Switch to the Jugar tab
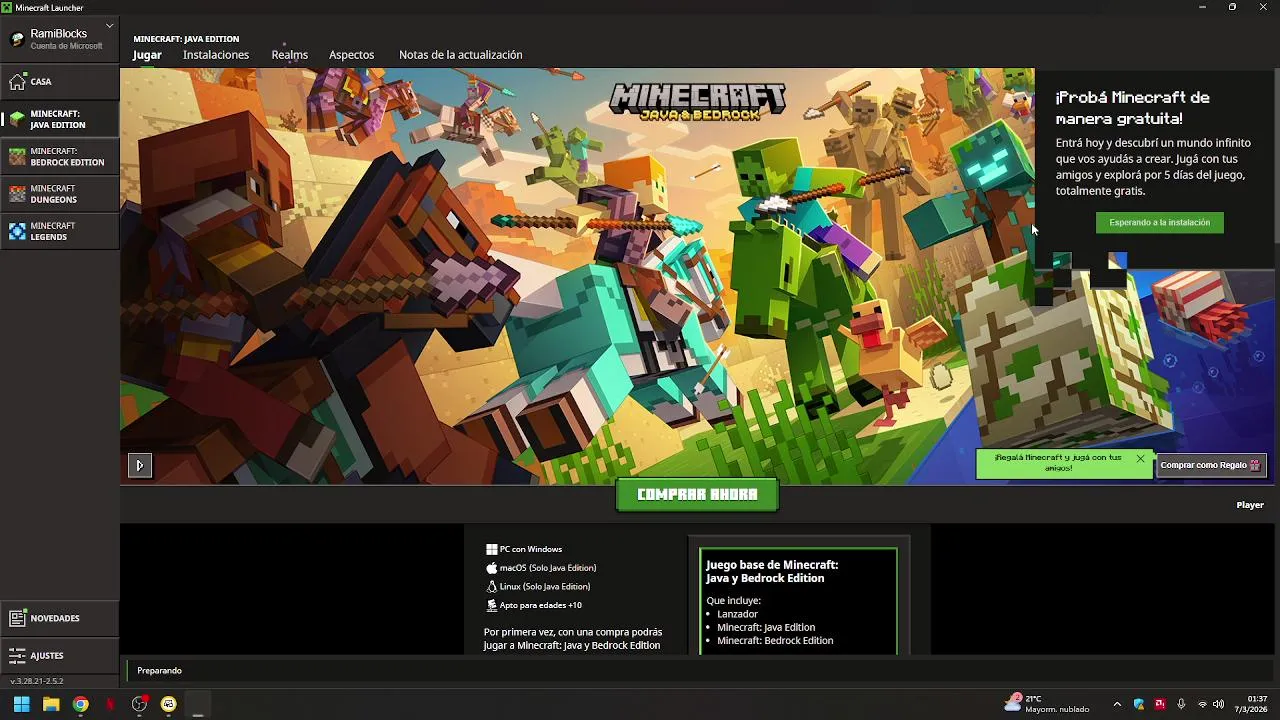This screenshot has width=1280, height=720. coord(147,55)
